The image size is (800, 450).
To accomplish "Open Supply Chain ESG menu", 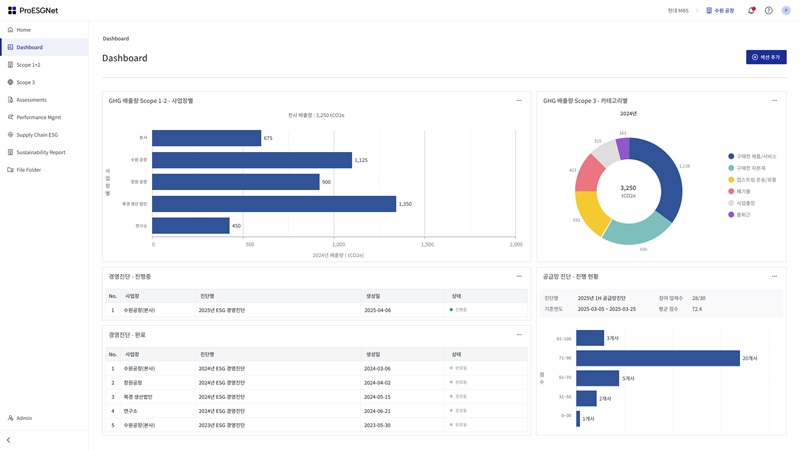I will 37,135.
